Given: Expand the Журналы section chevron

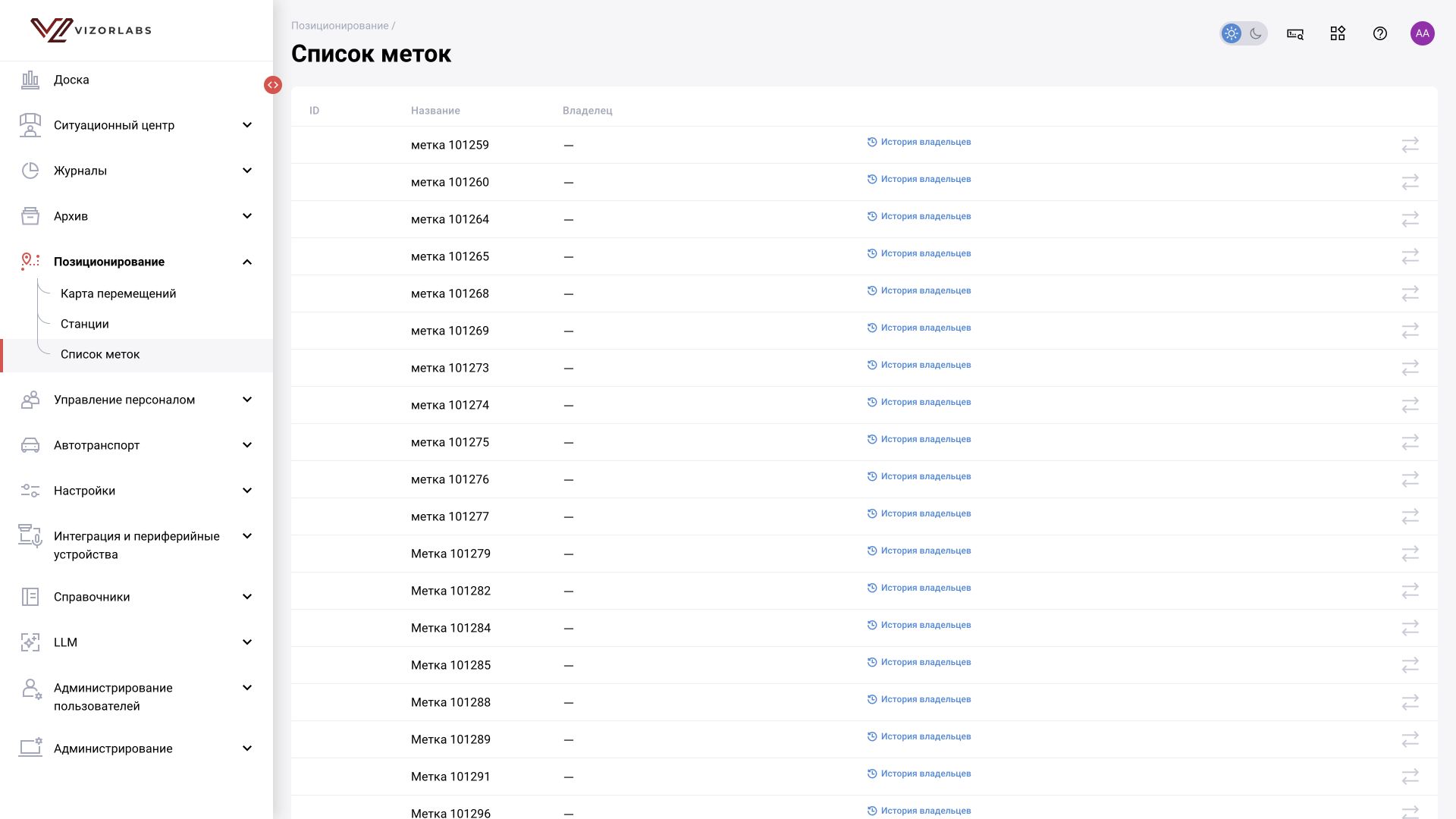Looking at the screenshot, I should [247, 171].
